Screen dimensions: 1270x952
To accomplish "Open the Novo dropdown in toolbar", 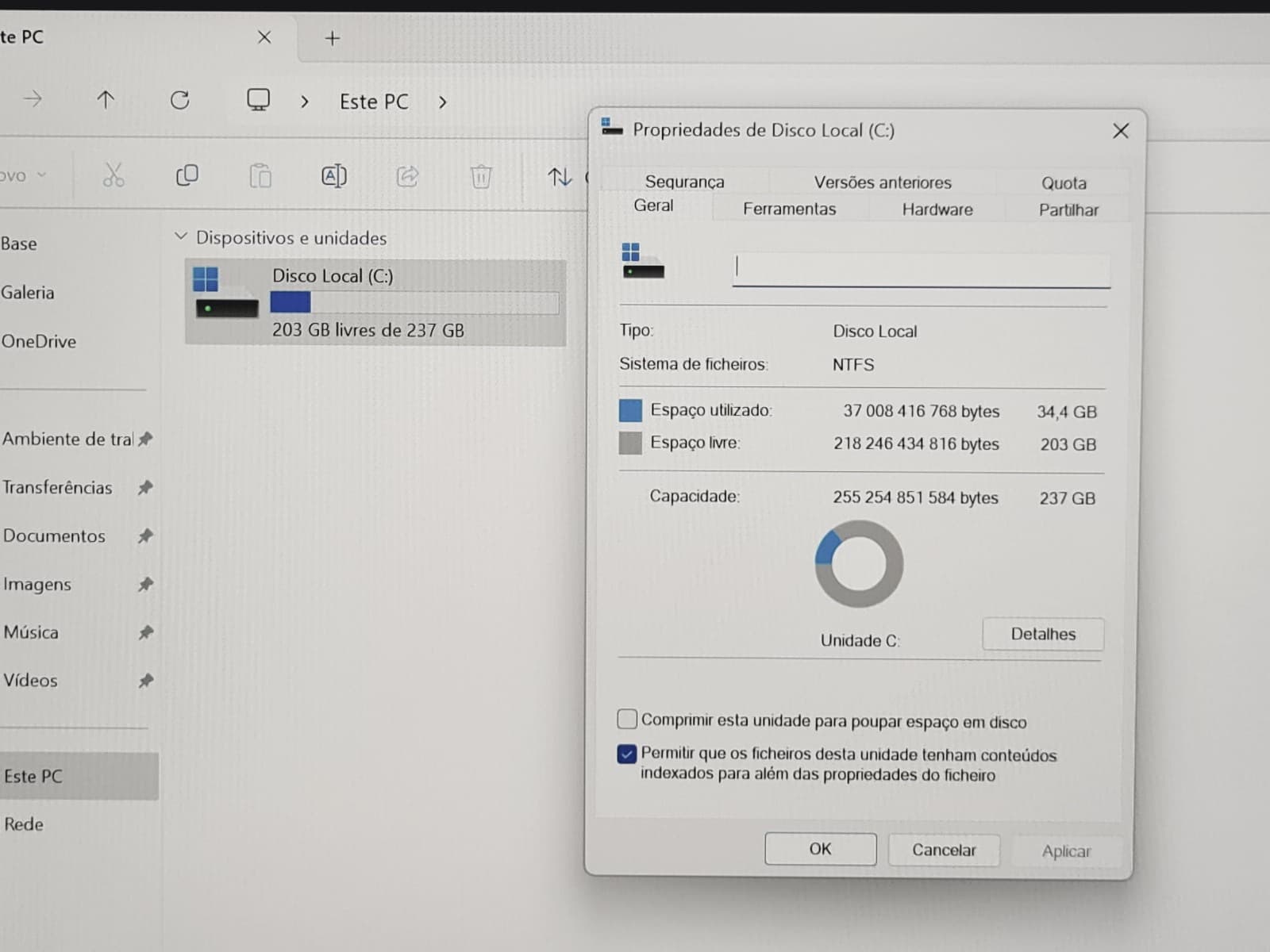I will (x=23, y=175).
